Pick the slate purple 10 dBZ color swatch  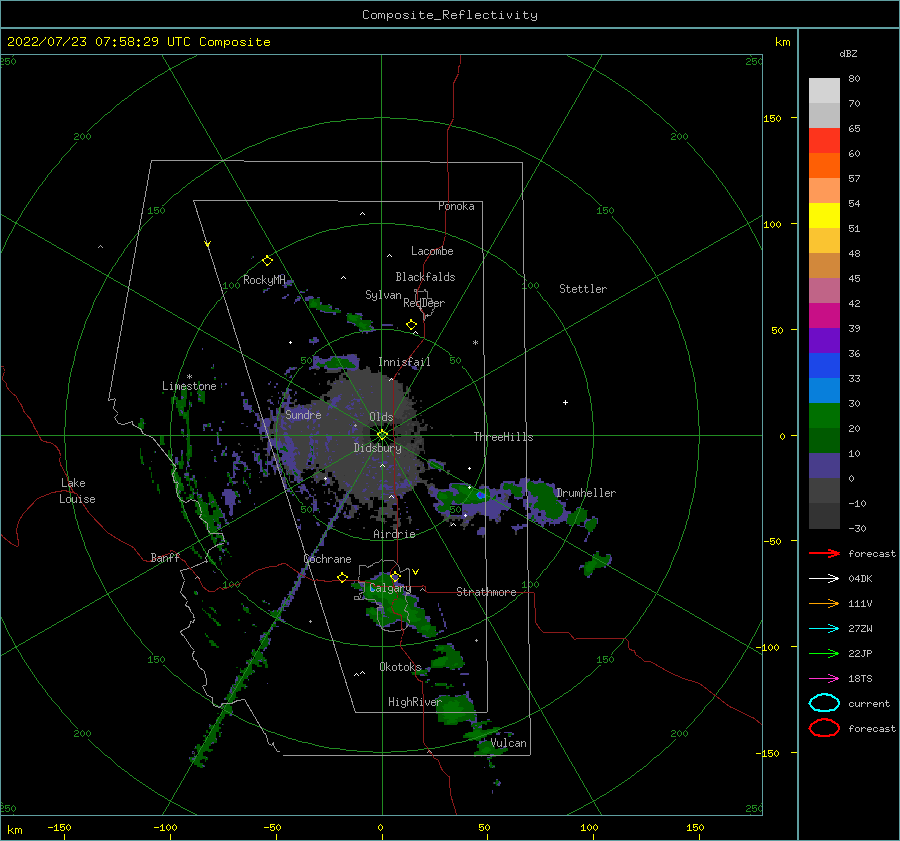point(824,465)
